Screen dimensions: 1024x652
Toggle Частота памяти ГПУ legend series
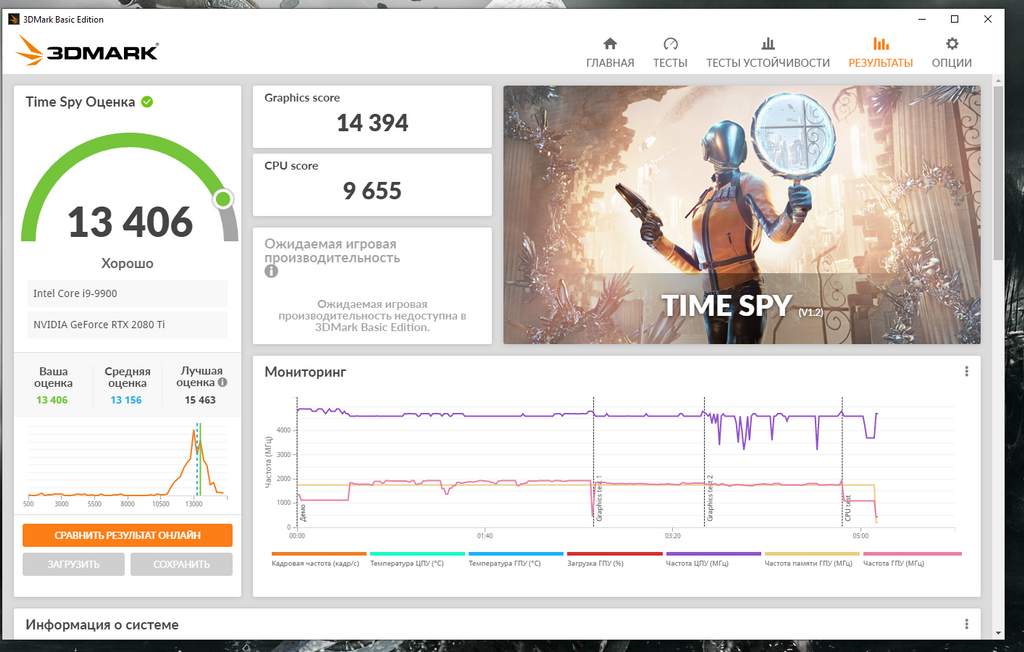(812, 560)
